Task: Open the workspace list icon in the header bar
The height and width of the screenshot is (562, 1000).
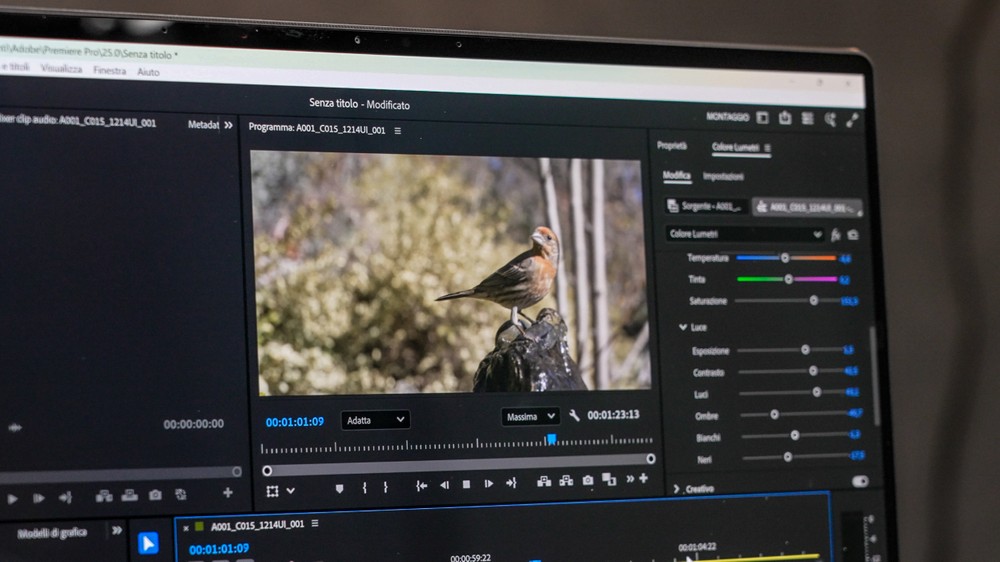Action: point(807,119)
